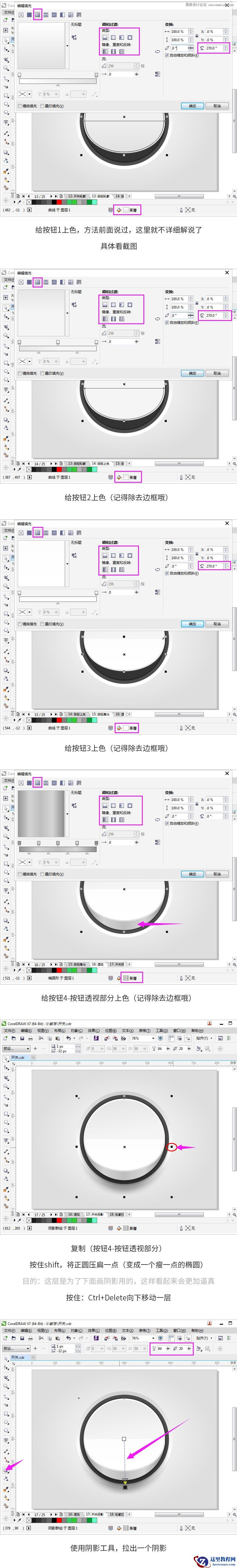Toggle 叠印填充 checkbox in dialog over page 13 / 25

[42, 105]
